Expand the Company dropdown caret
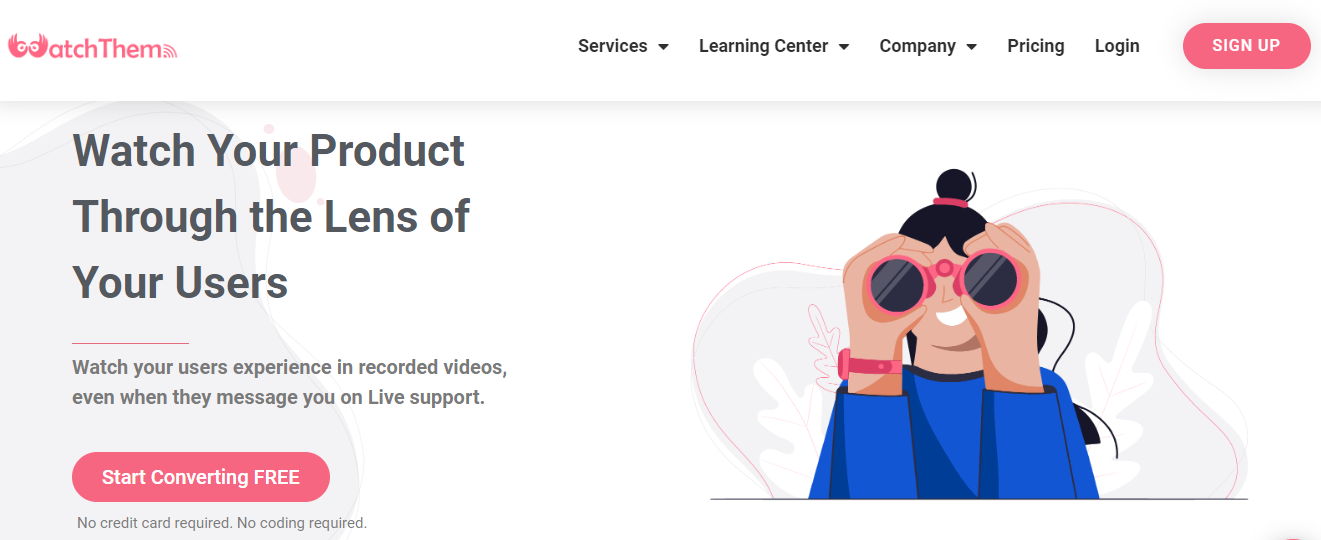This screenshot has width=1321, height=540. pos(971,47)
